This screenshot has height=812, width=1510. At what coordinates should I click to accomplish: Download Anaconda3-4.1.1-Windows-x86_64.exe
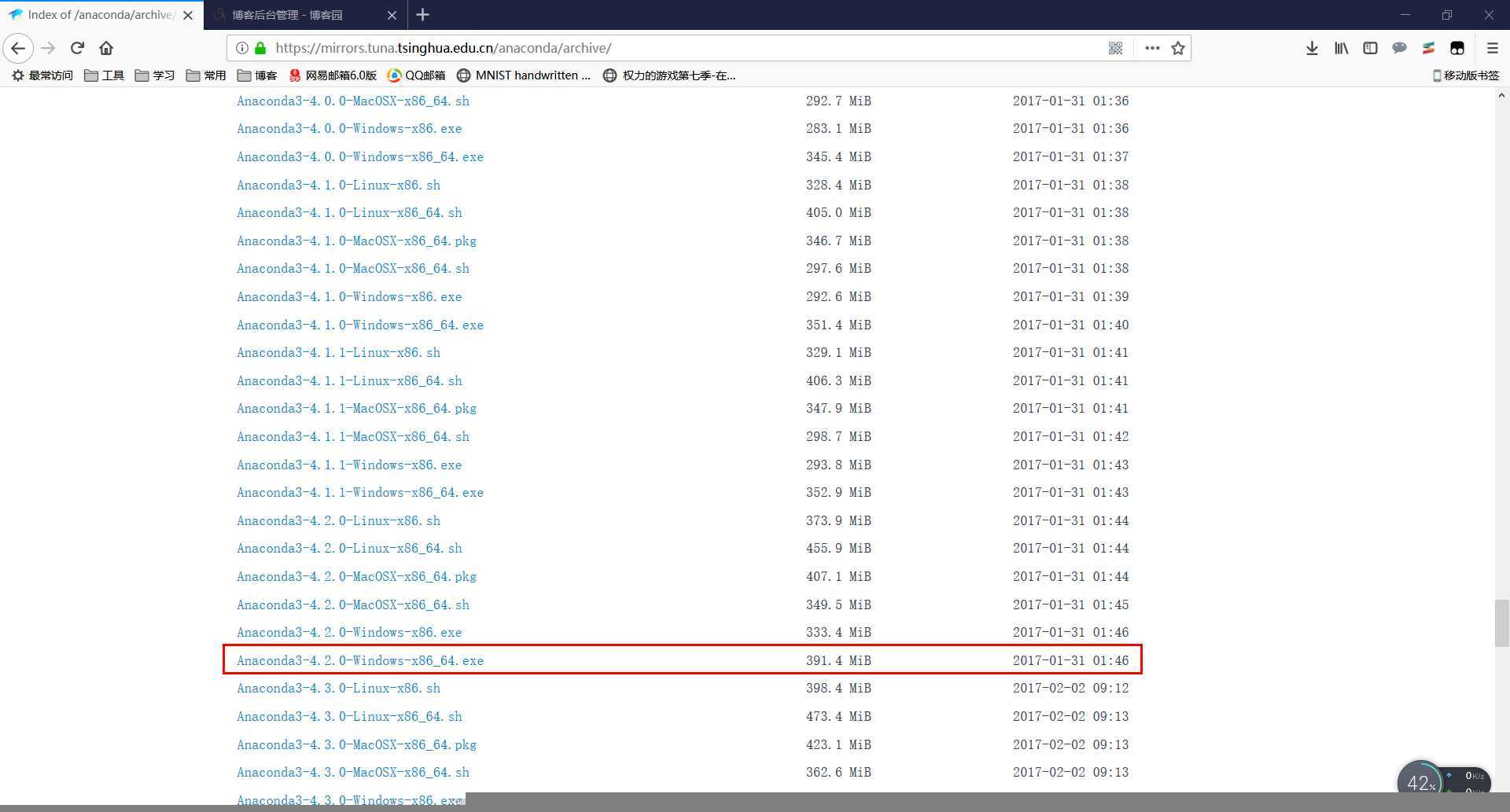tap(360, 492)
